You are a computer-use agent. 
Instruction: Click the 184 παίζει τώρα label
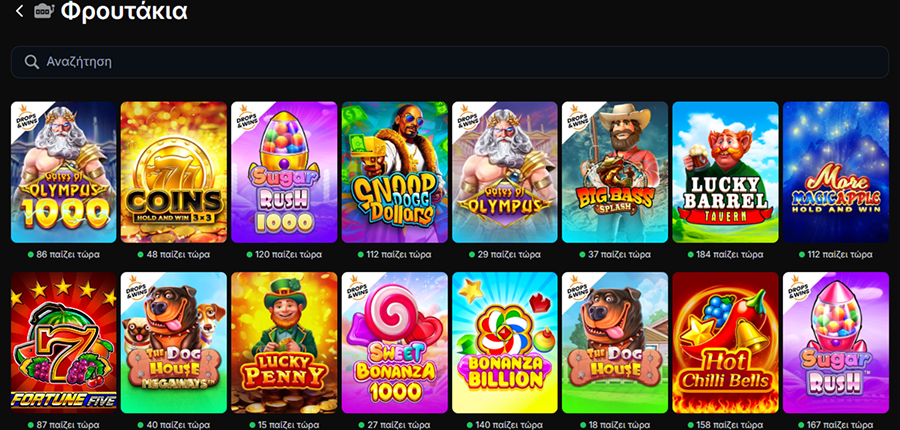(726, 254)
